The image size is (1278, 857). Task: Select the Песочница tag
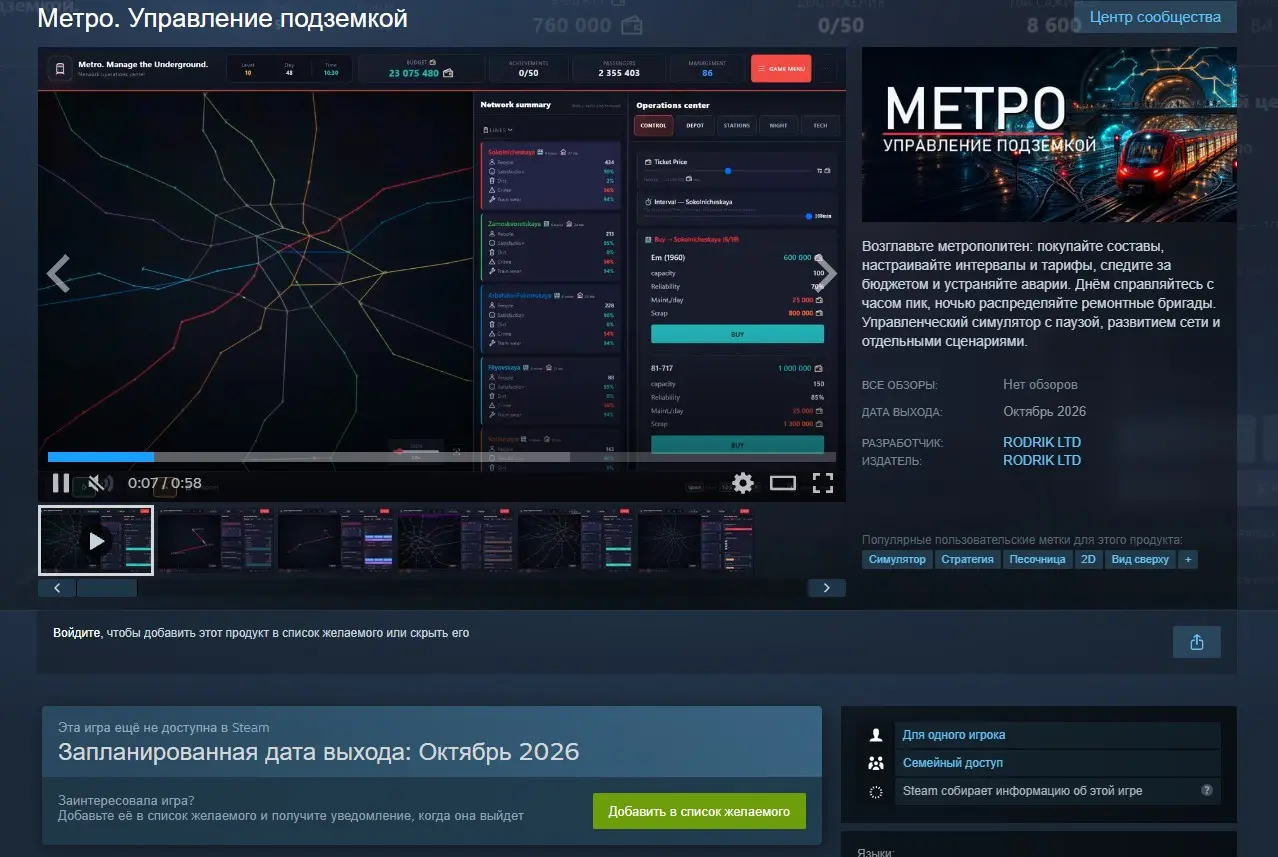[x=1037, y=559]
